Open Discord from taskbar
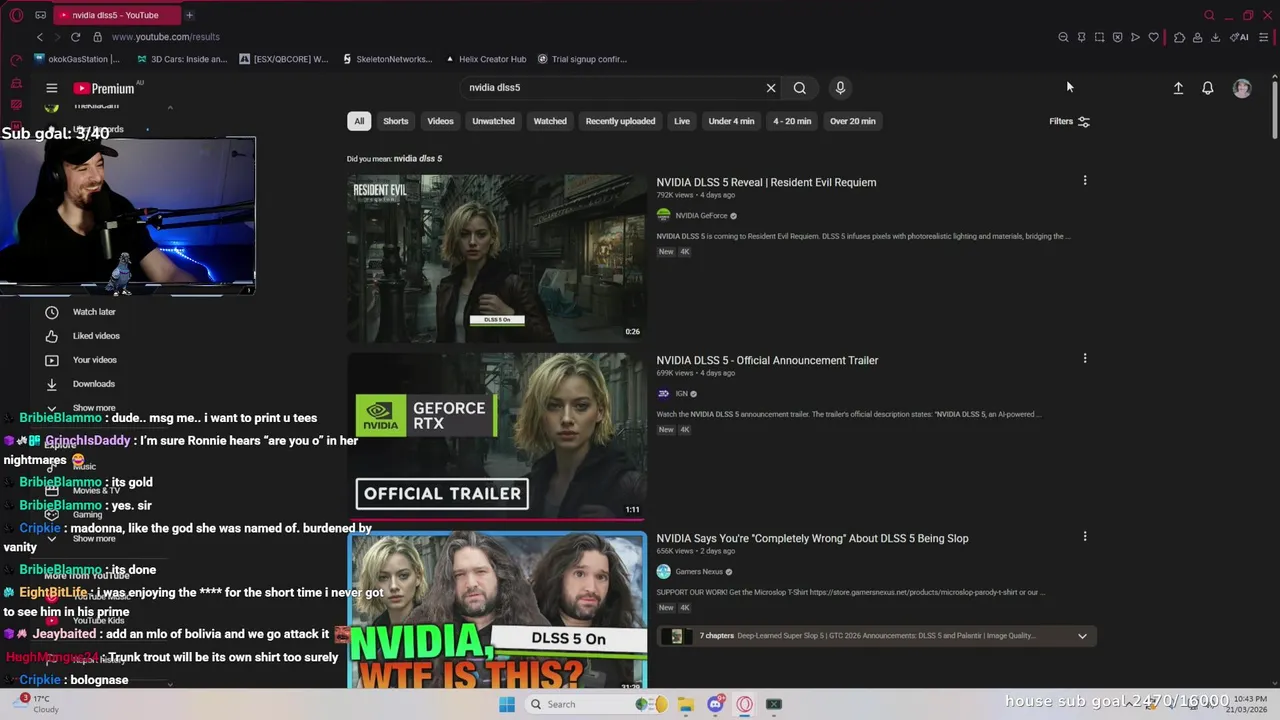 coord(715,704)
